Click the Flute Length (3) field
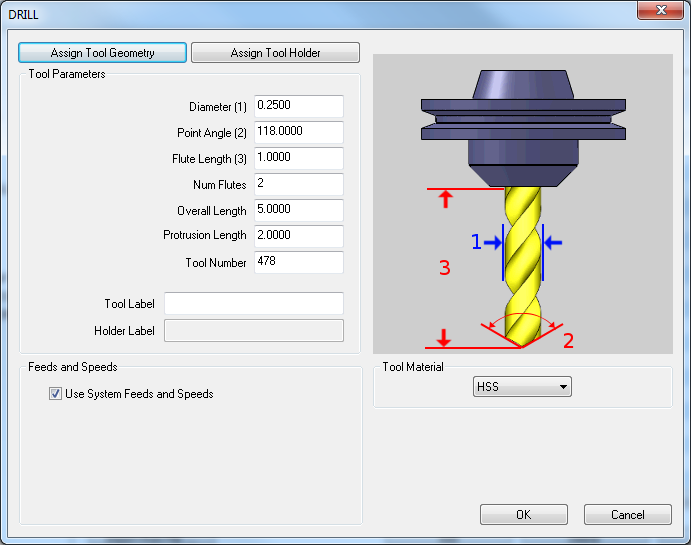This screenshot has width=691, height=545. click(299, 158)
